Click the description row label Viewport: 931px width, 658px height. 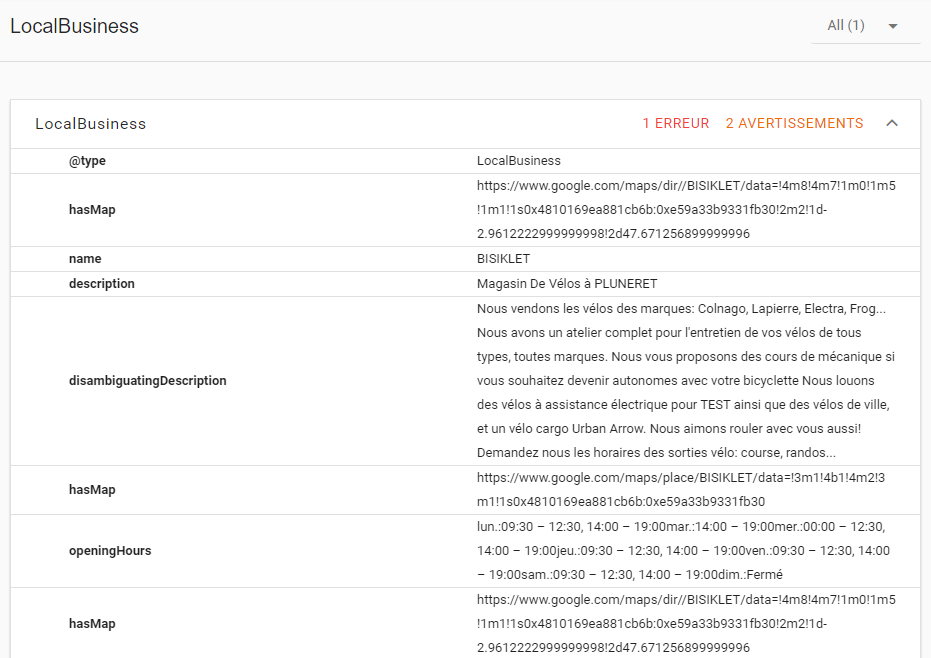(x=102, y=284)
